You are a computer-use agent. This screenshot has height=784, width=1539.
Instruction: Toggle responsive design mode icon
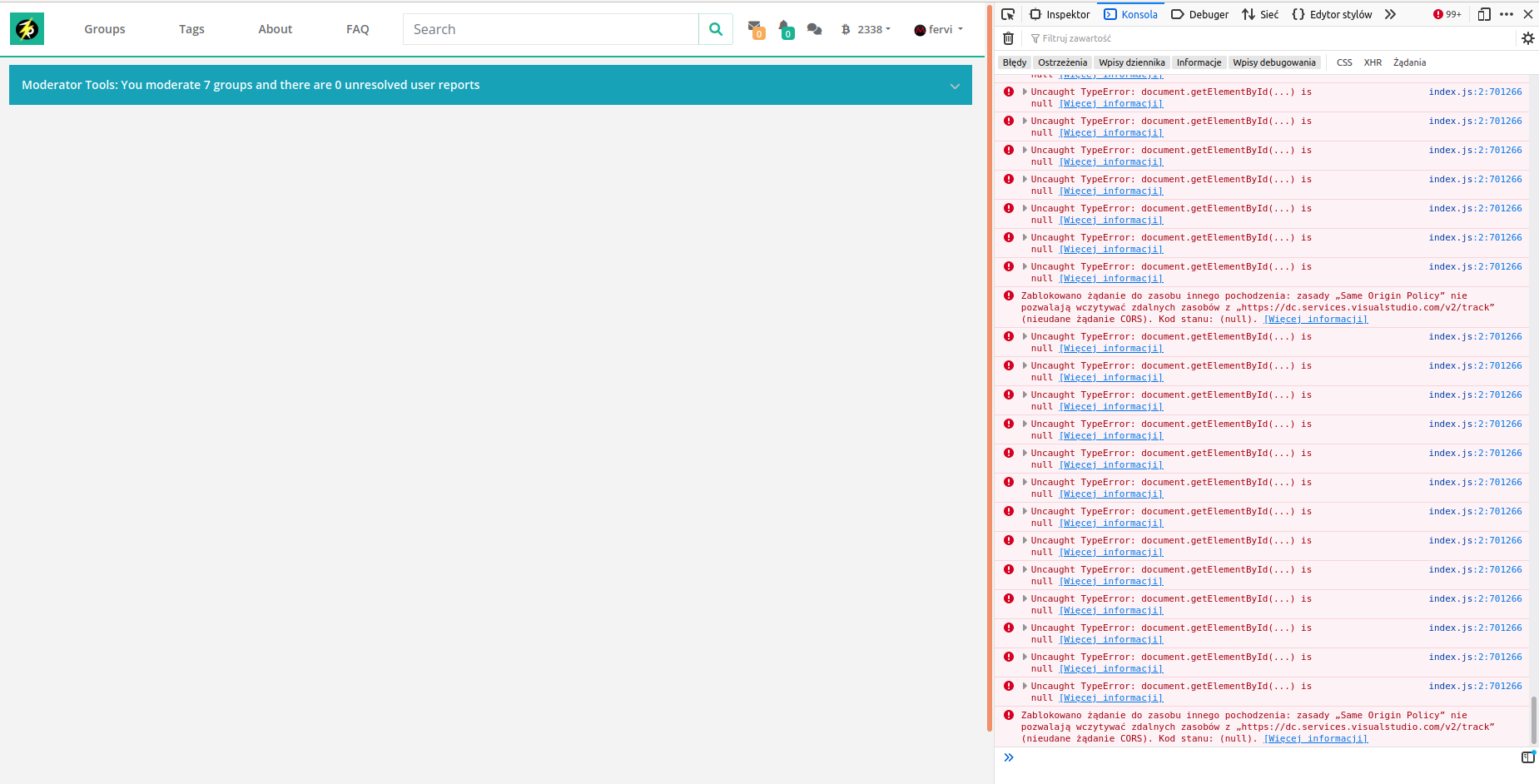point(1484,14)
